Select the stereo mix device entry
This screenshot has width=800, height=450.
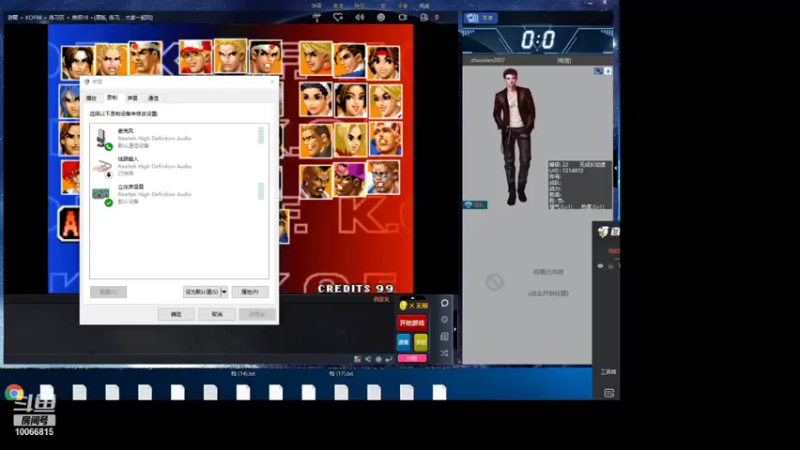pos(179,194)
